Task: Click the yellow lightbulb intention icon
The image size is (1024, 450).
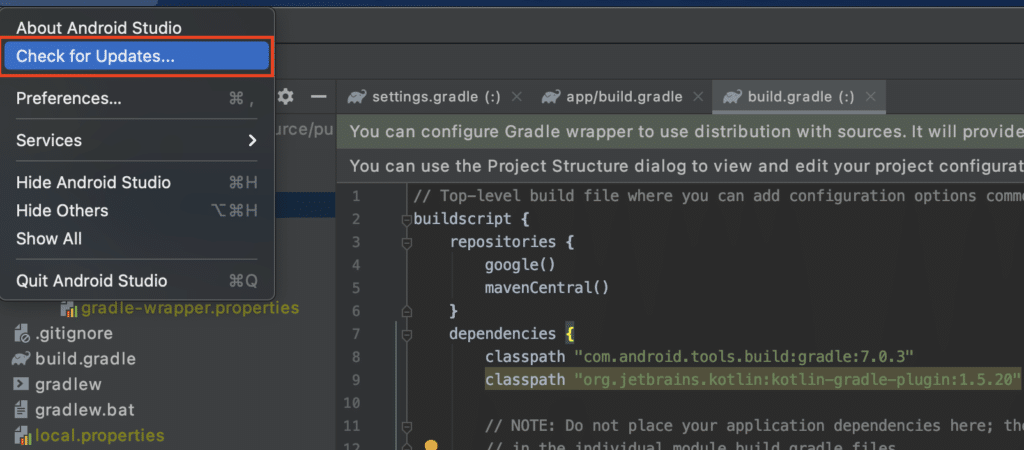Action: tap(430, 445)
